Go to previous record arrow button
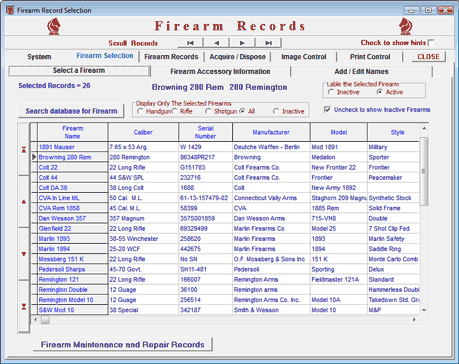 (x=216, y=43)
